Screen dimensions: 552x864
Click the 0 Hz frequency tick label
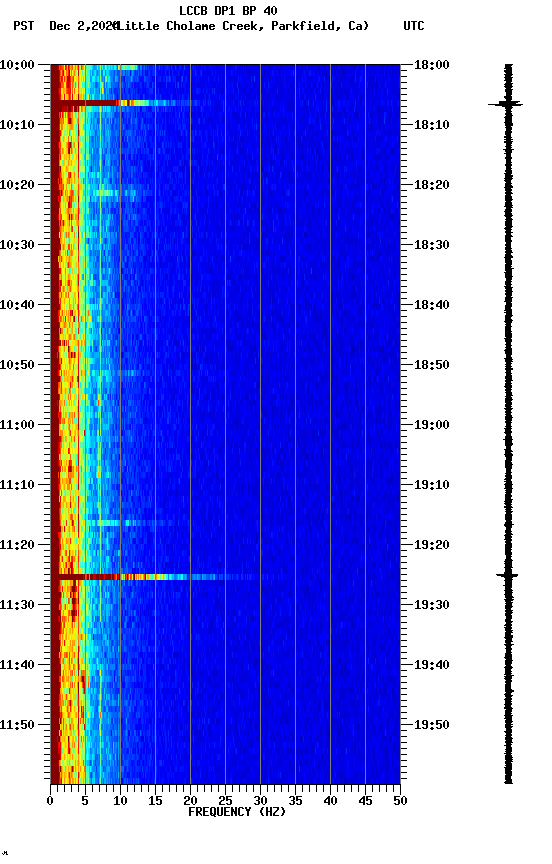[50, 801]
